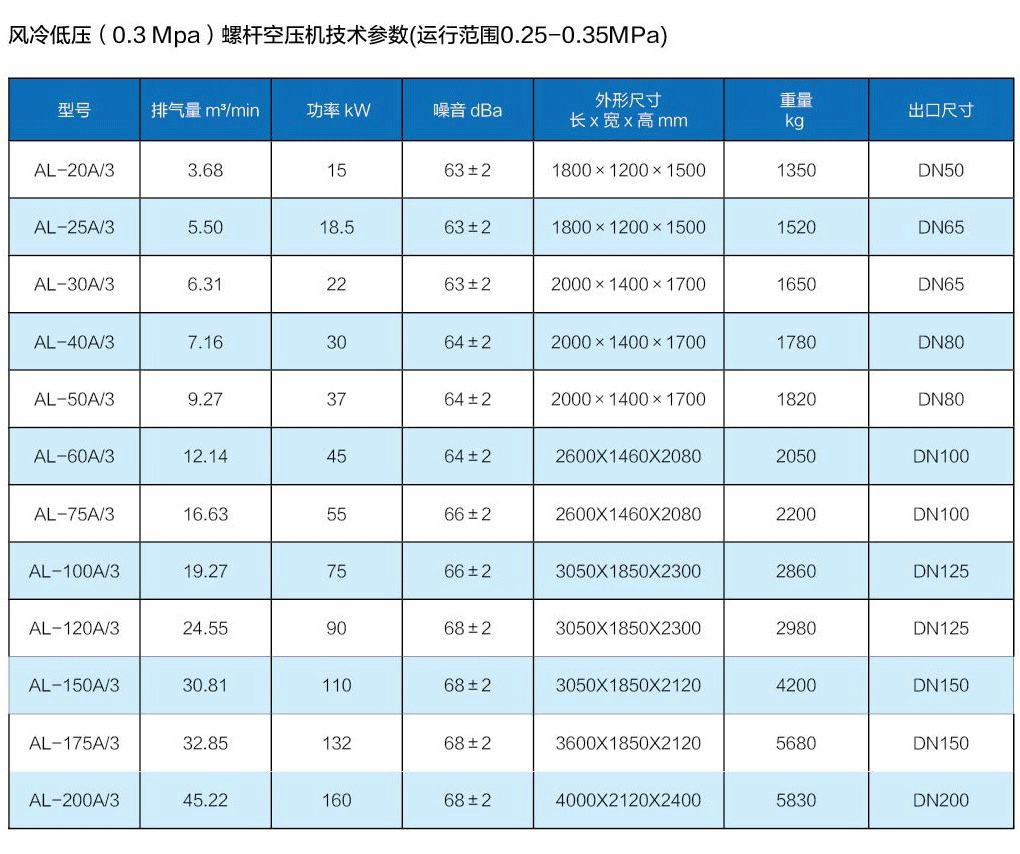Select the DN50 outlet size cell

940,170
